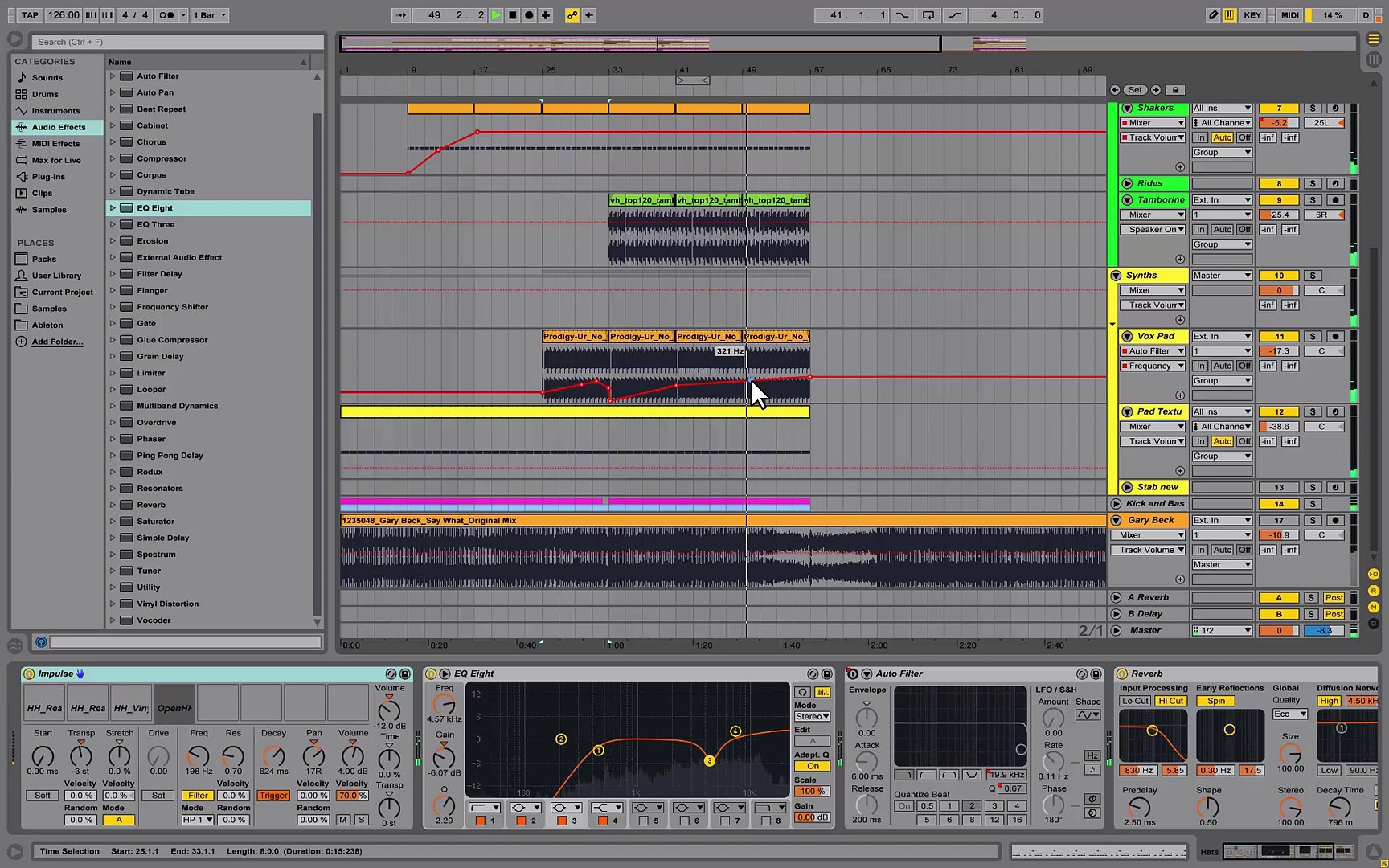Fold the Synths group track
Image resolution: width=1389 pixels, height=868 pixels.
[1117, 276]
